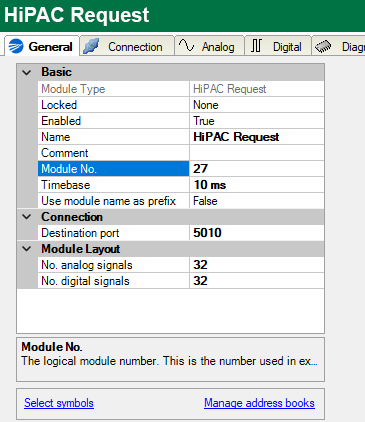Click the Module No. description text
The image size is (365, 422).
169,361
